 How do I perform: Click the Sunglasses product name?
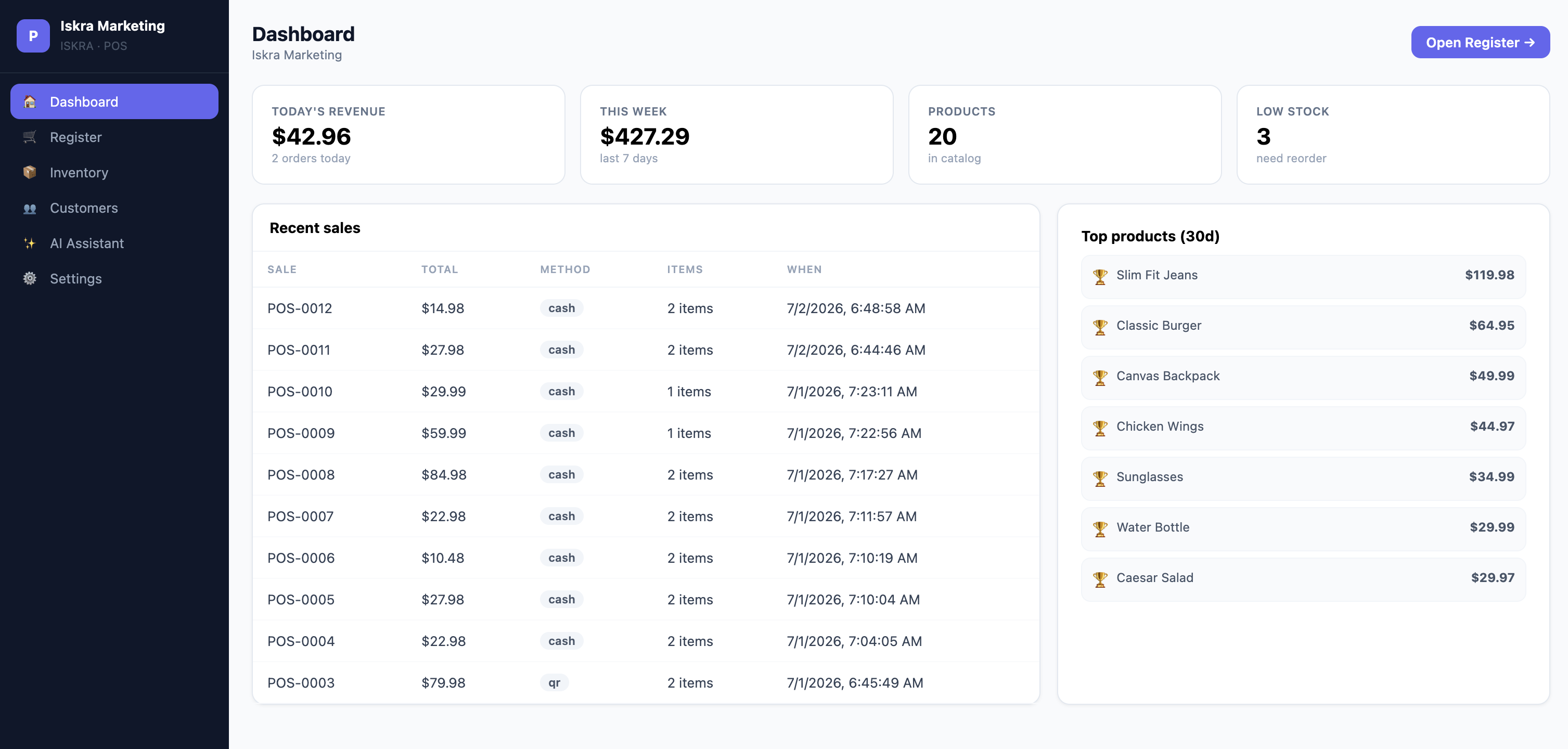point(1149,477)
